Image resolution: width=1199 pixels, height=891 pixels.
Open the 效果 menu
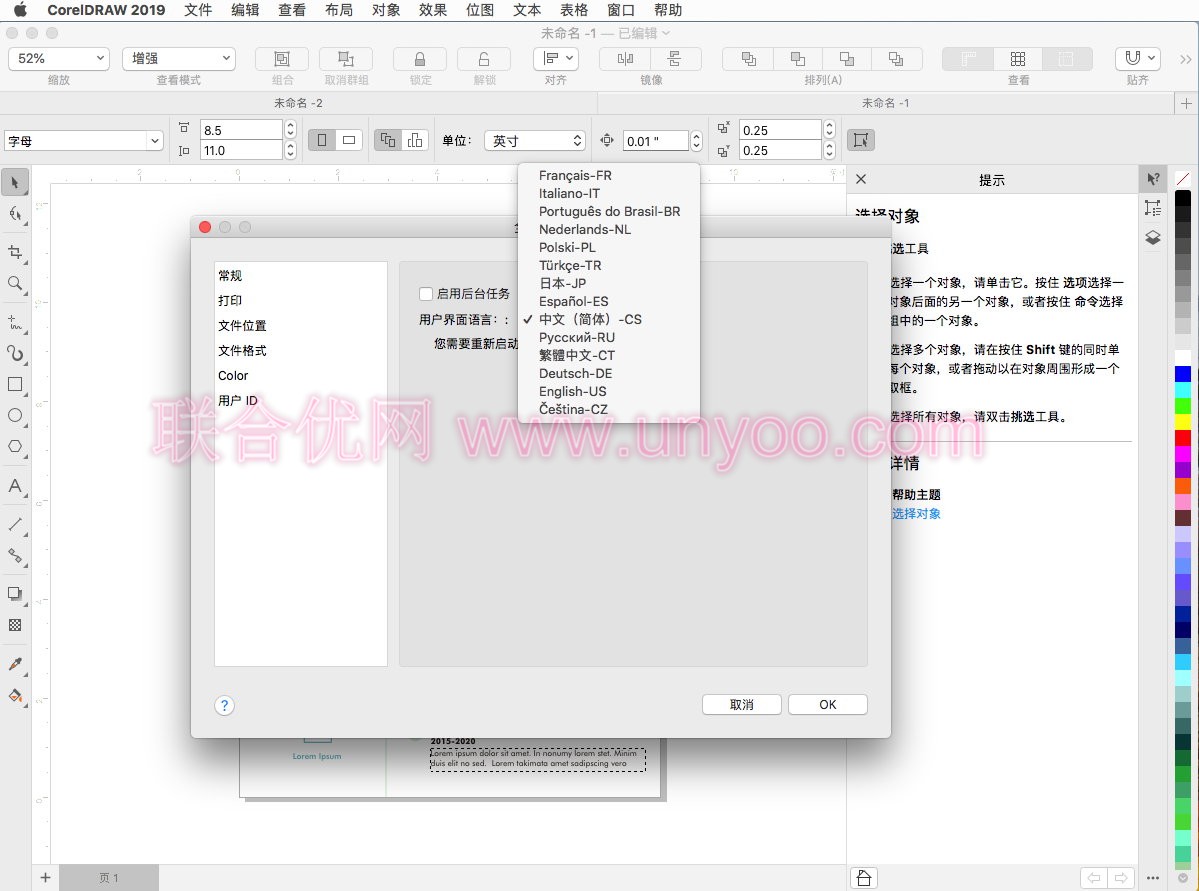(x=433, y=10)
